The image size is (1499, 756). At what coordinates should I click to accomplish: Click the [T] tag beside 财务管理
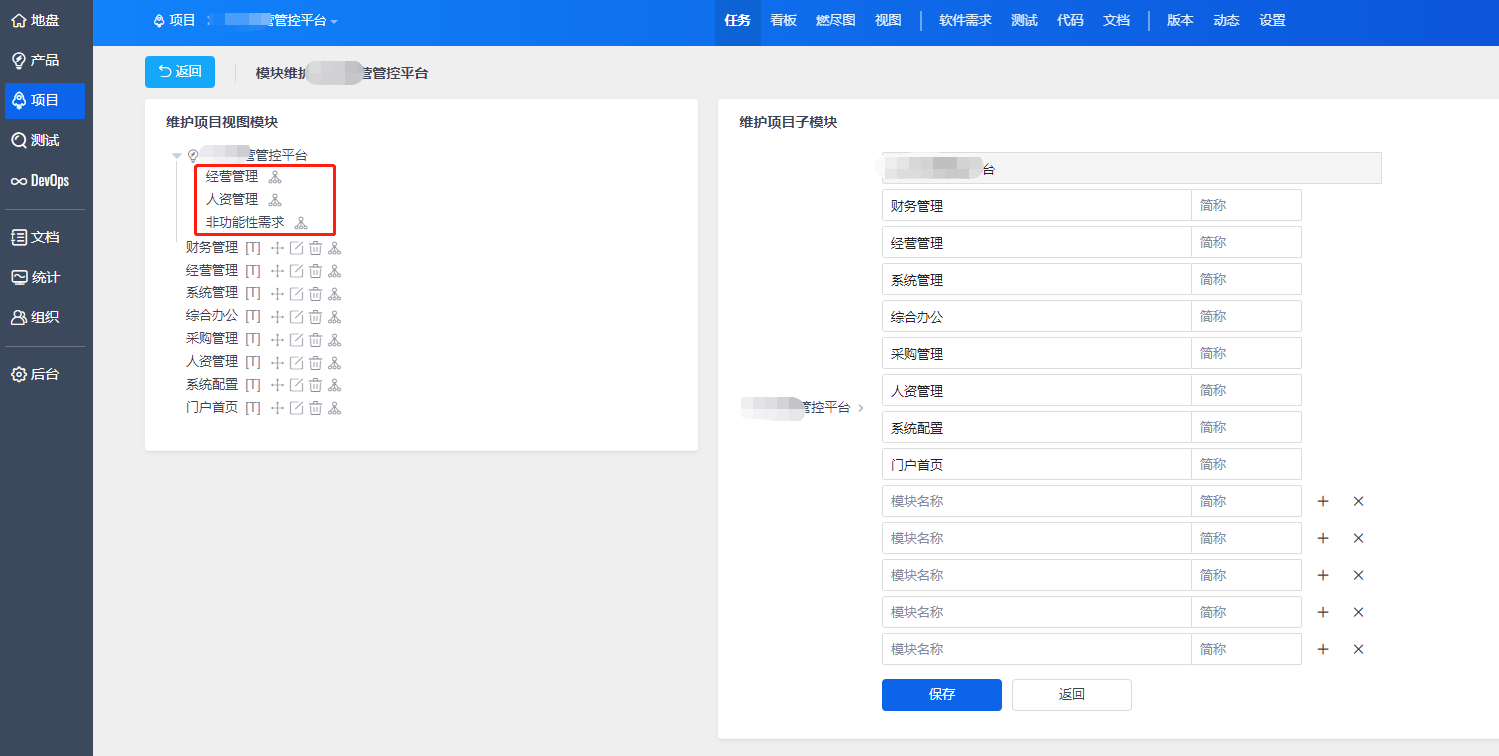point(253,248)
